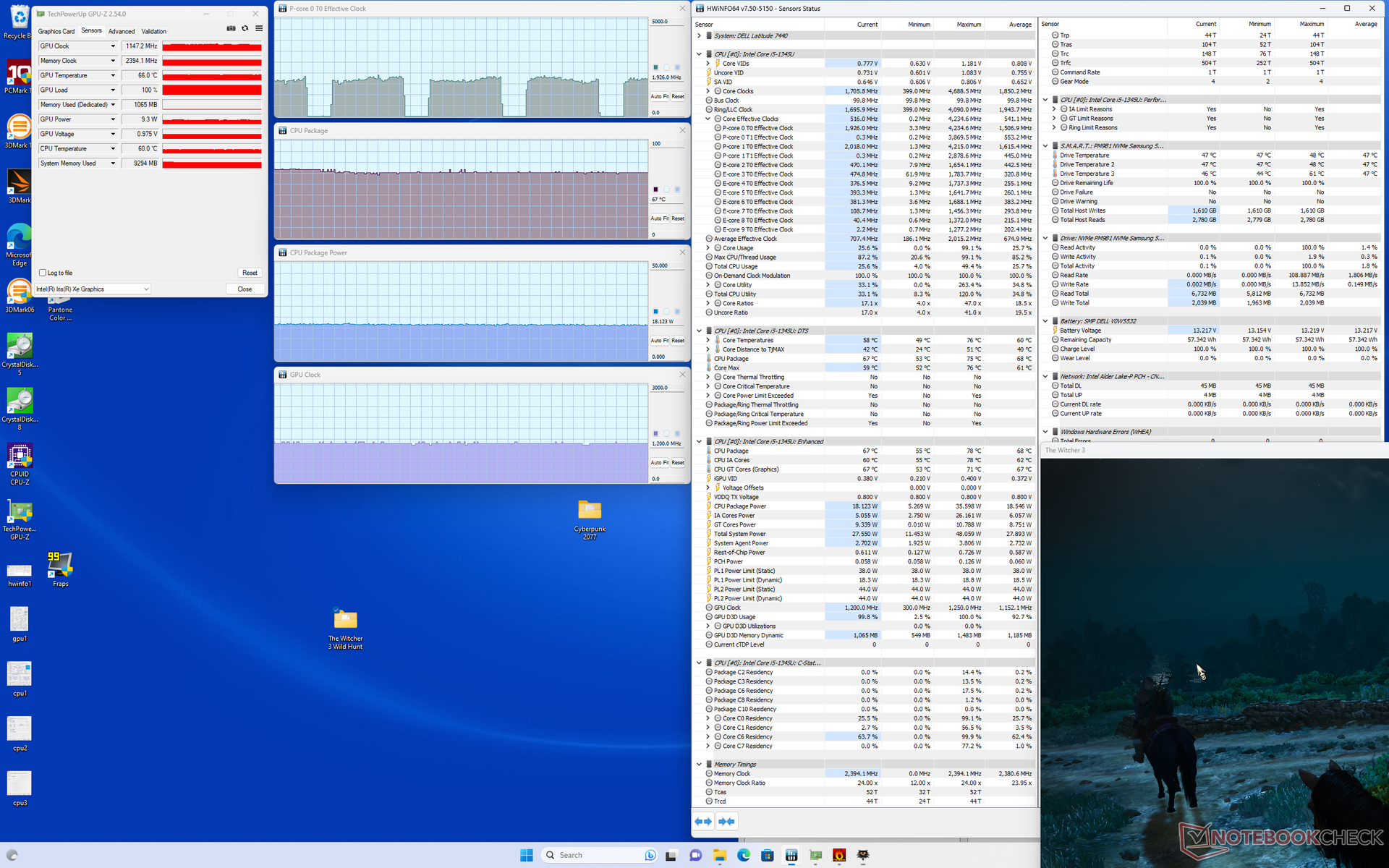1389x868 pixels.
Task: Open File Explorer from taskbar
Action: 719,855
